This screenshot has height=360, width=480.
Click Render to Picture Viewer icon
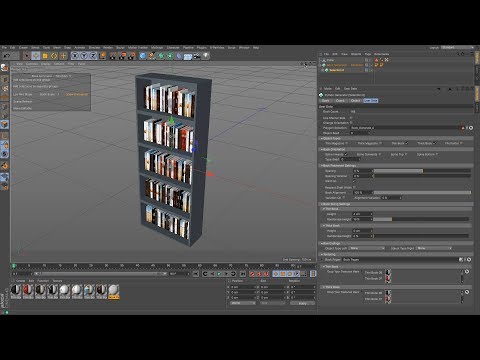[x=123, y=56]
